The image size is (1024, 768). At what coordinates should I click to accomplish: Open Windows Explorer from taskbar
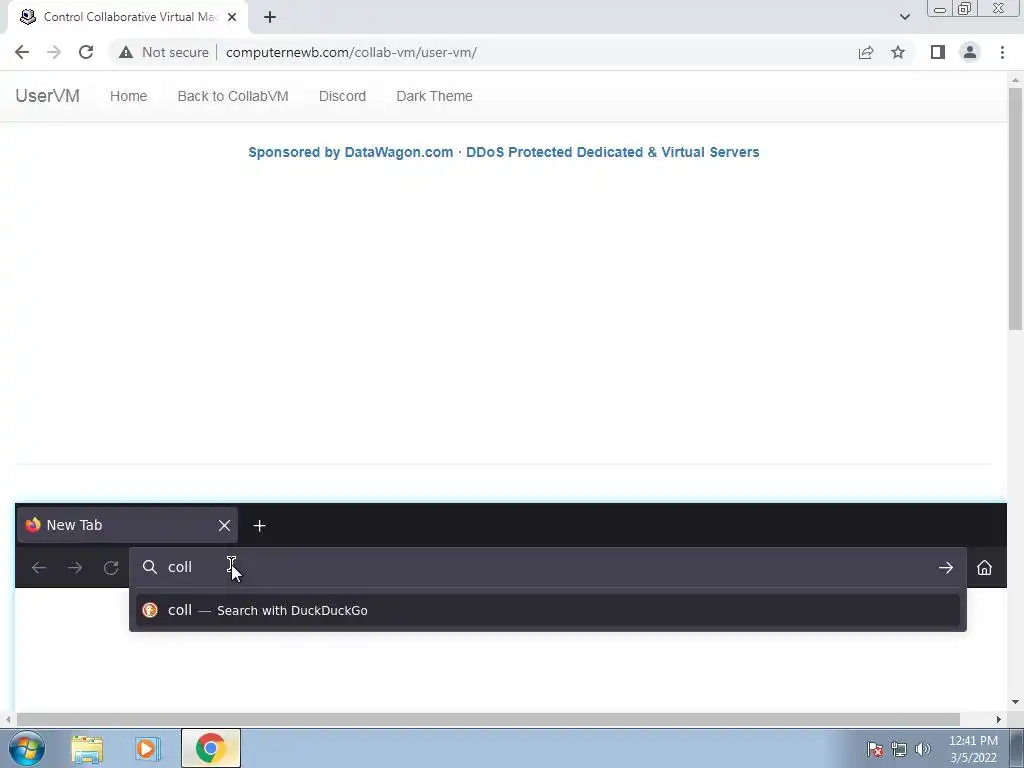87,748
